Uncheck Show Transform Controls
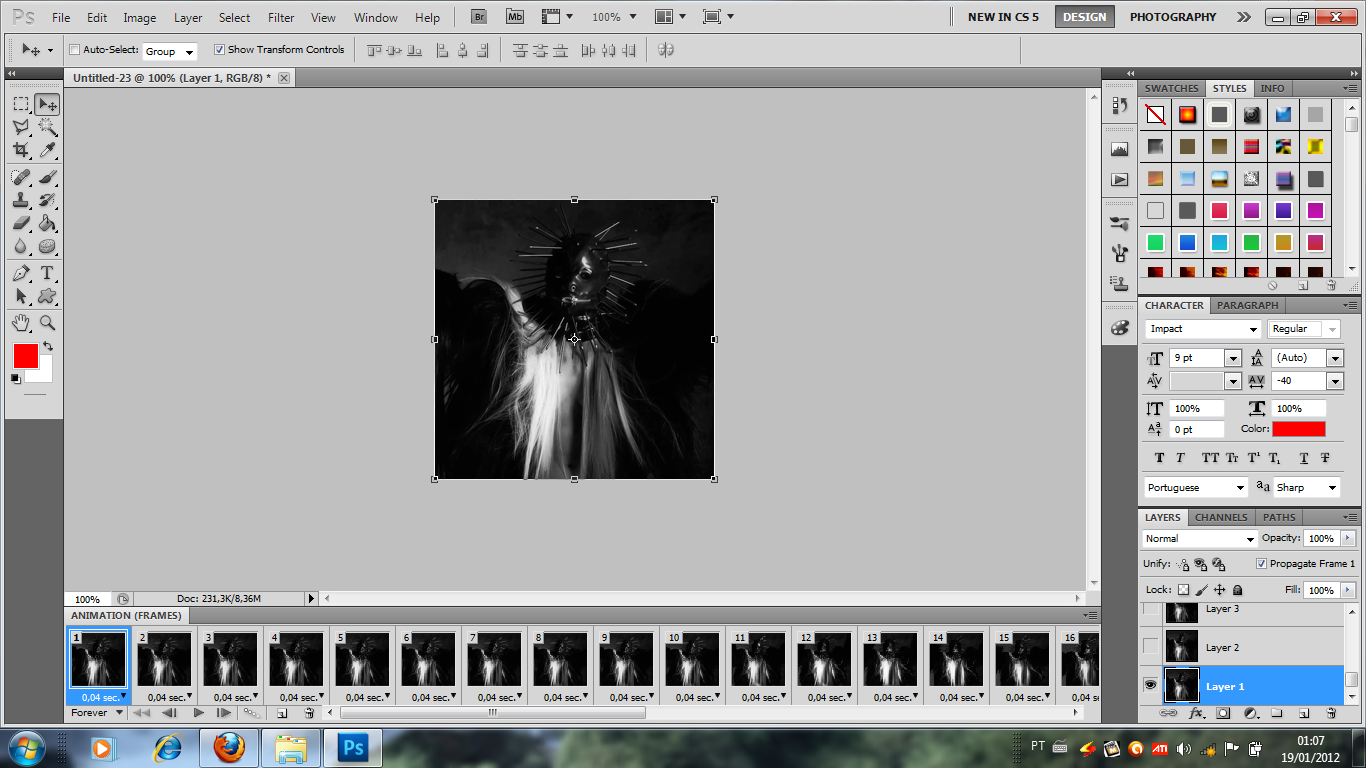This screenshot has height=768, width=1366. (220, 50)
